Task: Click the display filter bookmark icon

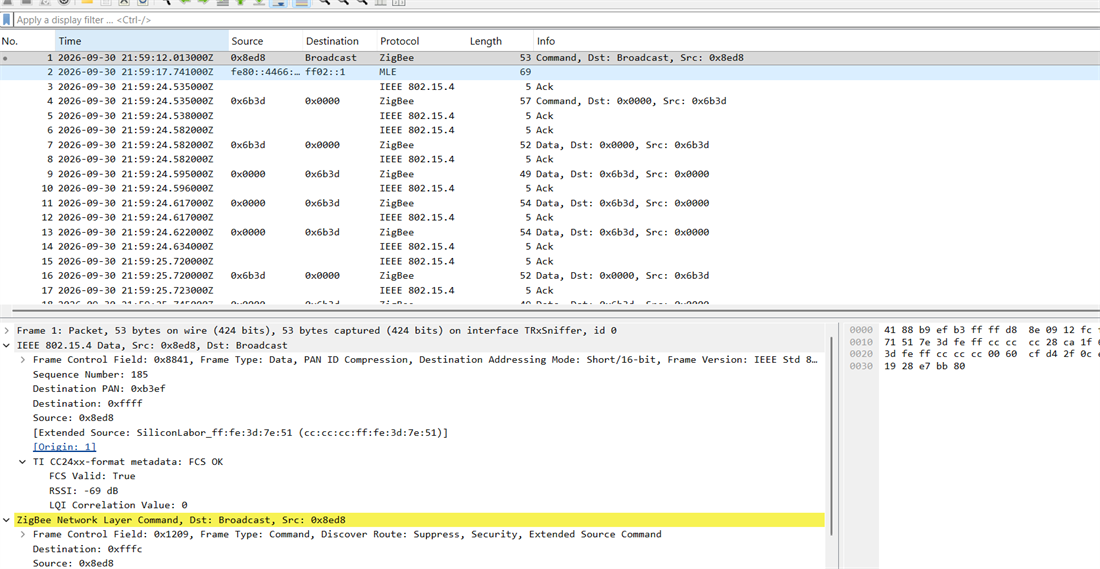Action: pos(6,20)
